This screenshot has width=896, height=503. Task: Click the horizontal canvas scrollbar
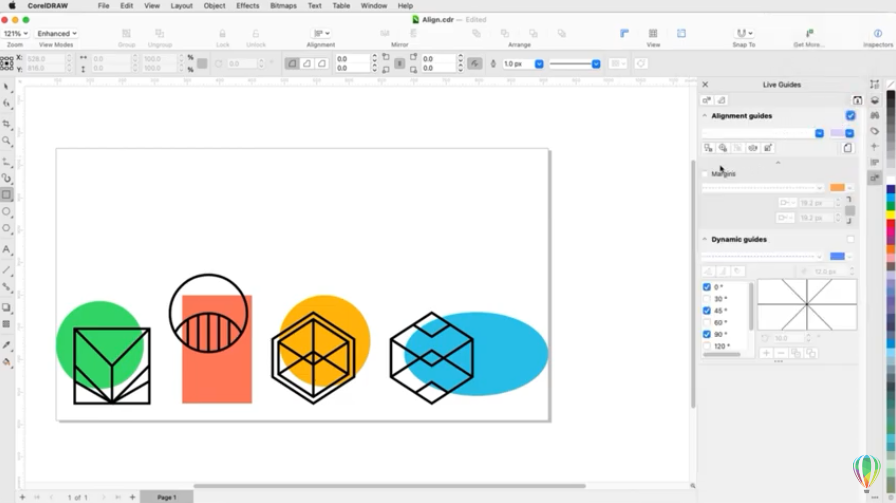[x=390, y=486]
